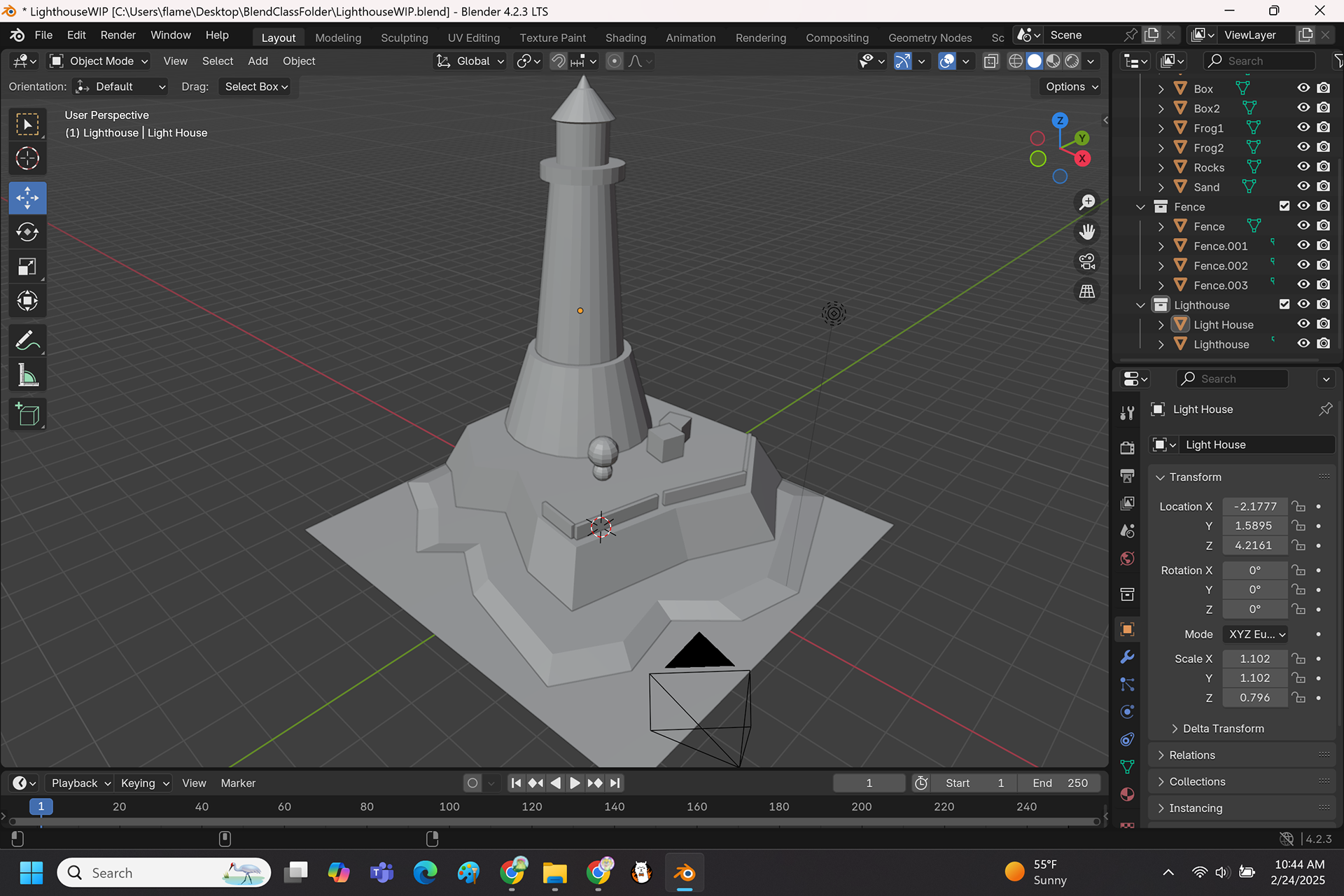This screenshot has height=896, width=1344.
Task: Switch to the Shading workspace tab
Action: [x=625, y=38]
